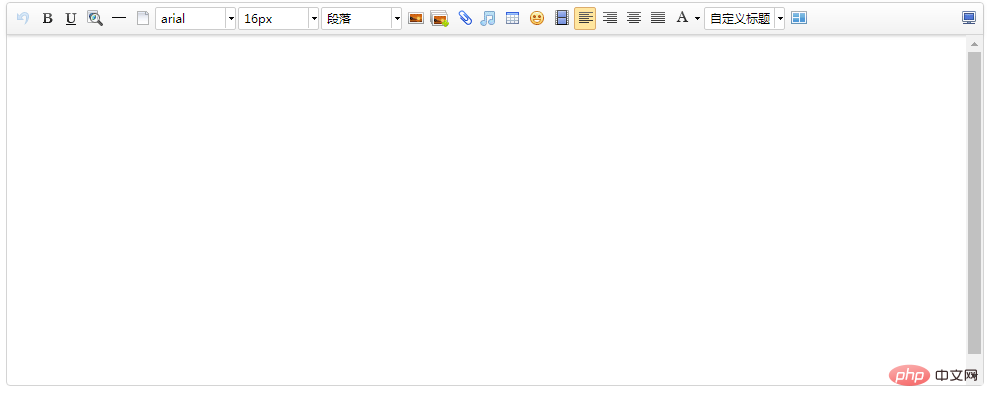Click the blank document icon

143,18
